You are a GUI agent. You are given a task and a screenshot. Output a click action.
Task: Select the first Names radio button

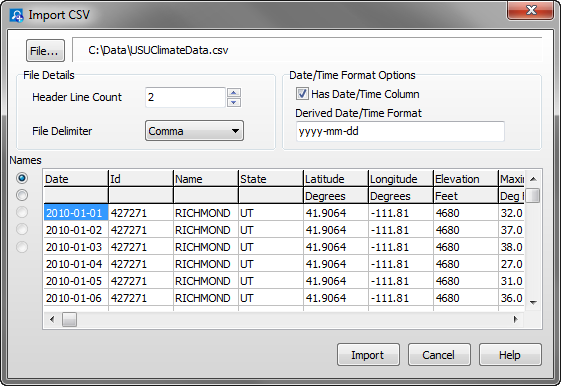coord(22,178)
